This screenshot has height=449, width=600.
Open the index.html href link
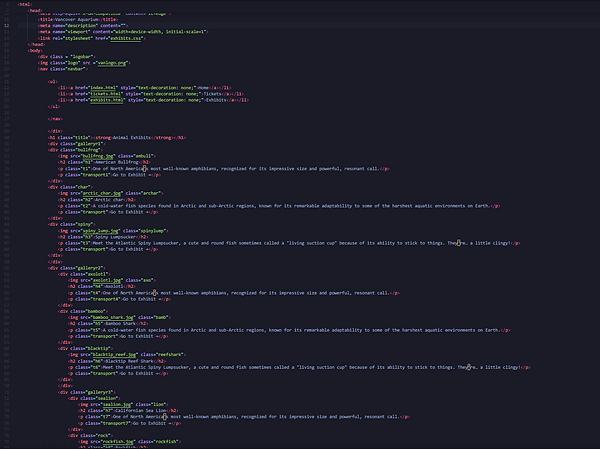click(104, 88)
